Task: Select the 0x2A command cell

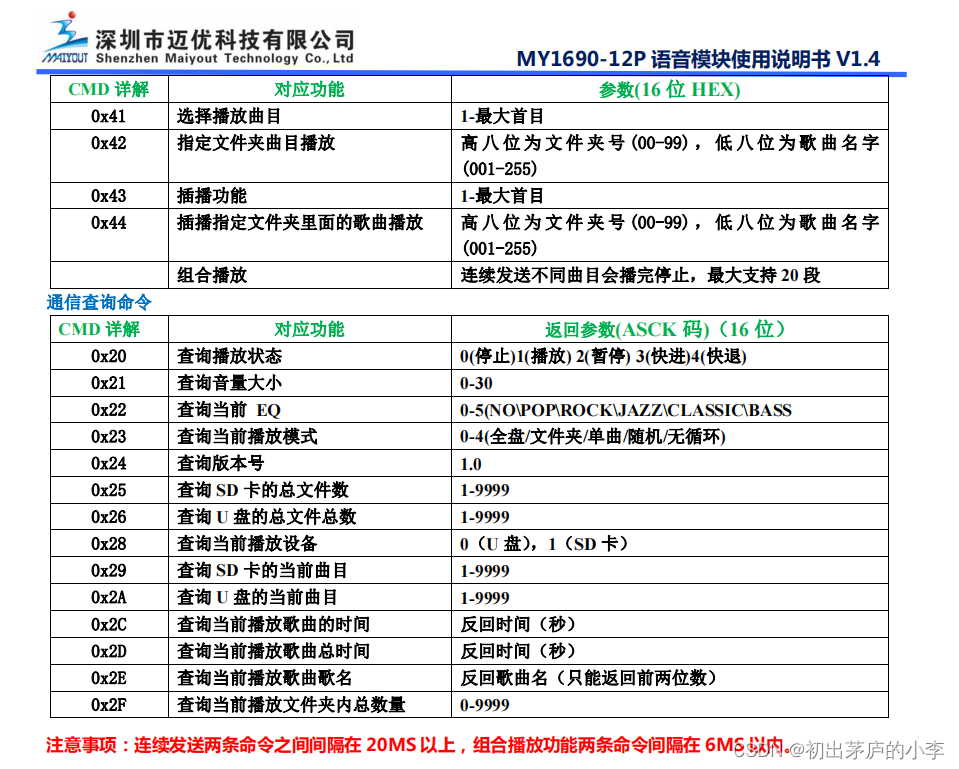Action: coord(109,597)
